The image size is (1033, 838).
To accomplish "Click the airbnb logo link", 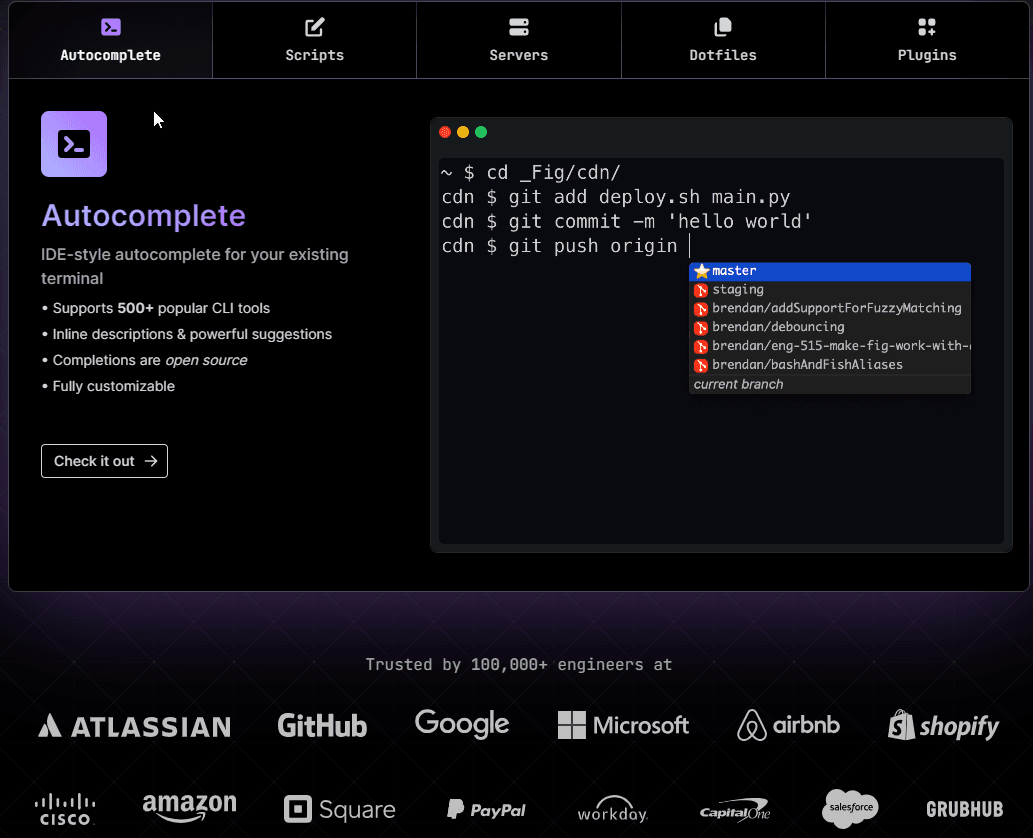I will (x=788, y=725).
